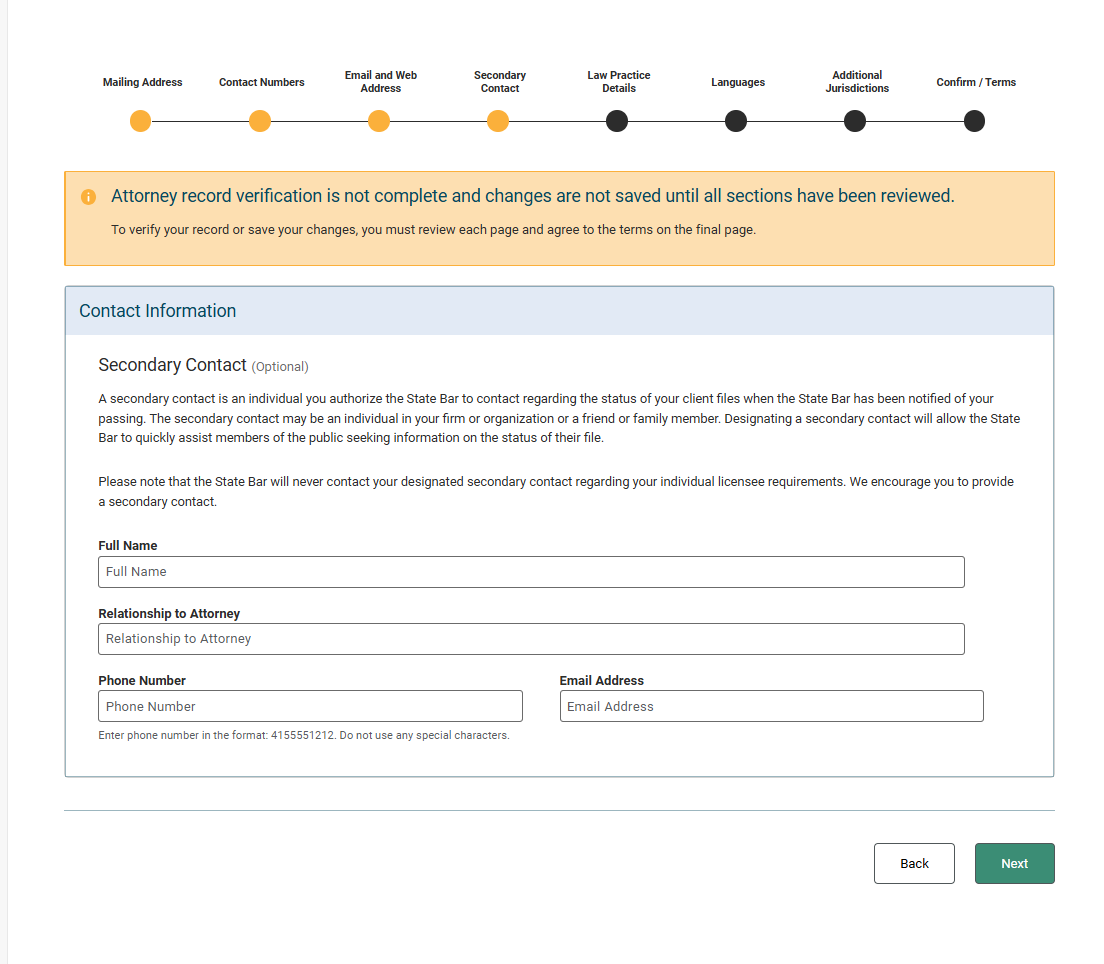
Task: Select the Law Practice Details label
Action: tap(618, 82)
